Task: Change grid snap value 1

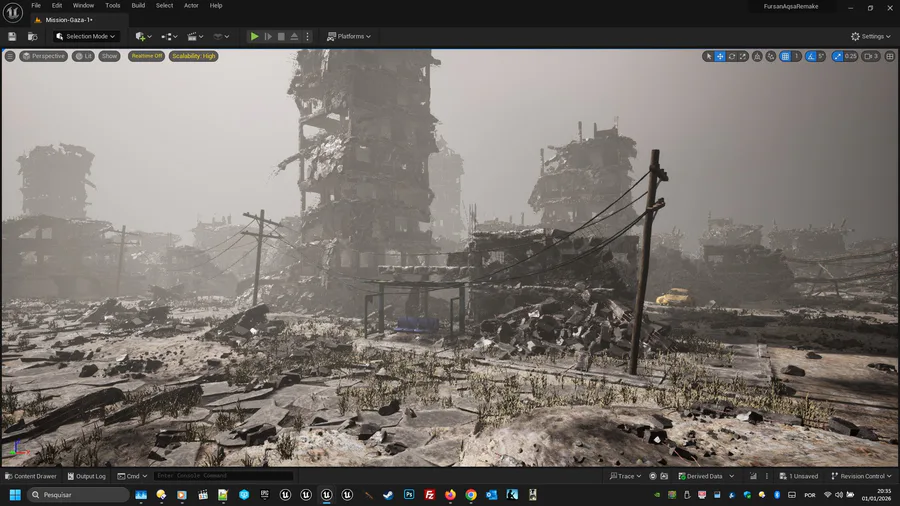Action: (x=797, y=56)
